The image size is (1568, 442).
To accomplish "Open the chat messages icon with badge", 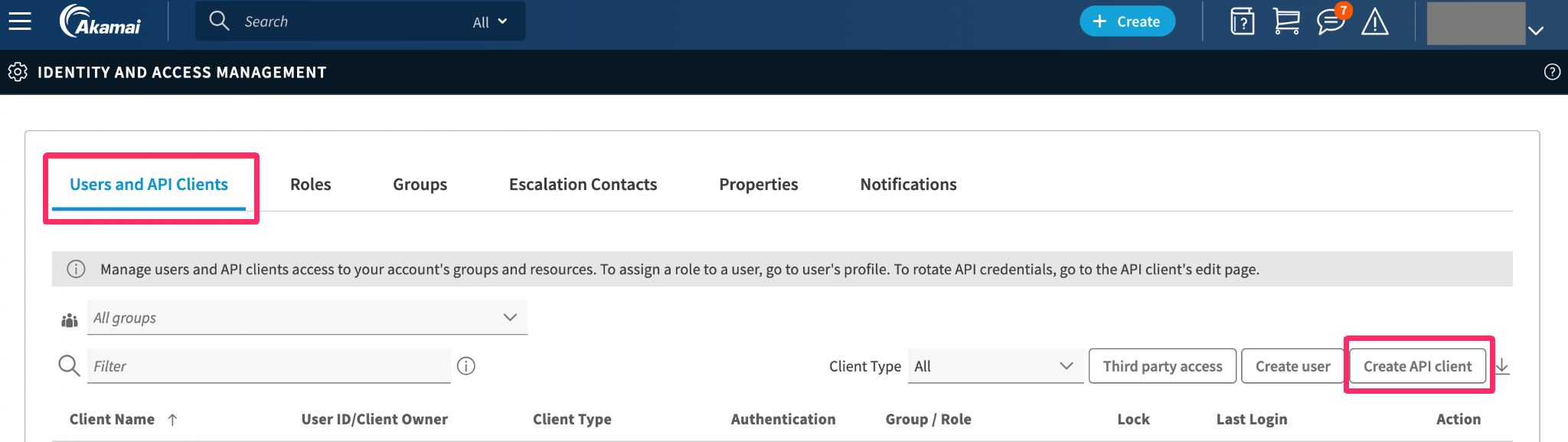I will pyautogui.click(x=1332, y=21).
